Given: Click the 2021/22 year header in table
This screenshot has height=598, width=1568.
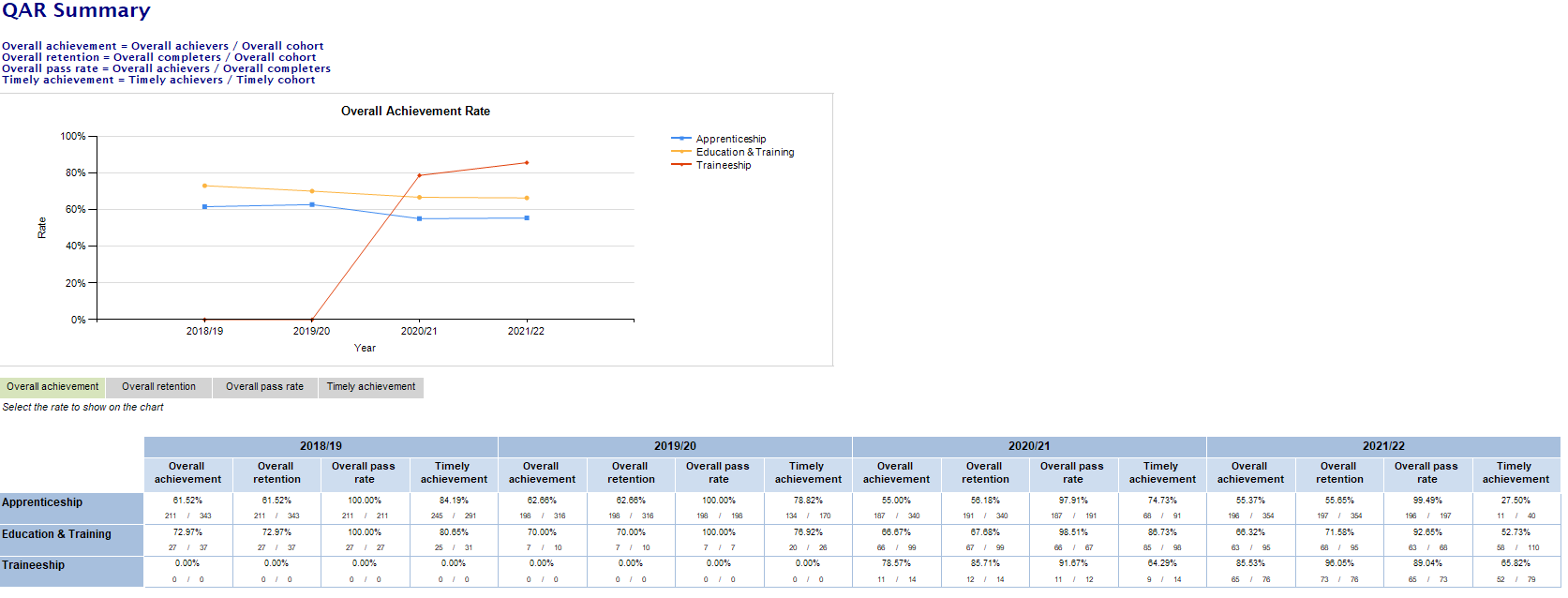Looking at the screenshot, I should tap(1383, 446).
